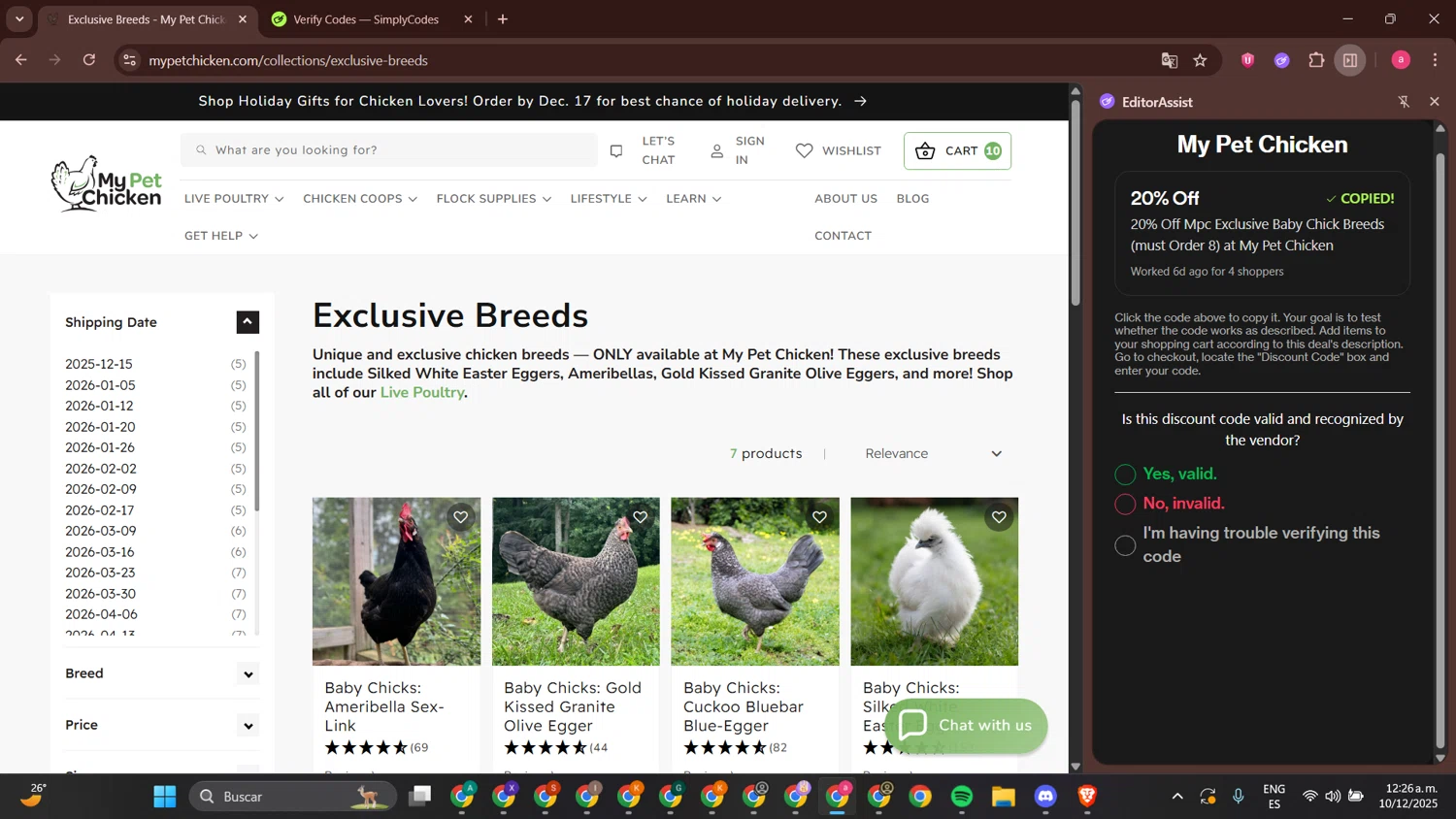This screenshot has height=819, width=1456.
Task: Go to the Blog page
Action: (912, 199)
